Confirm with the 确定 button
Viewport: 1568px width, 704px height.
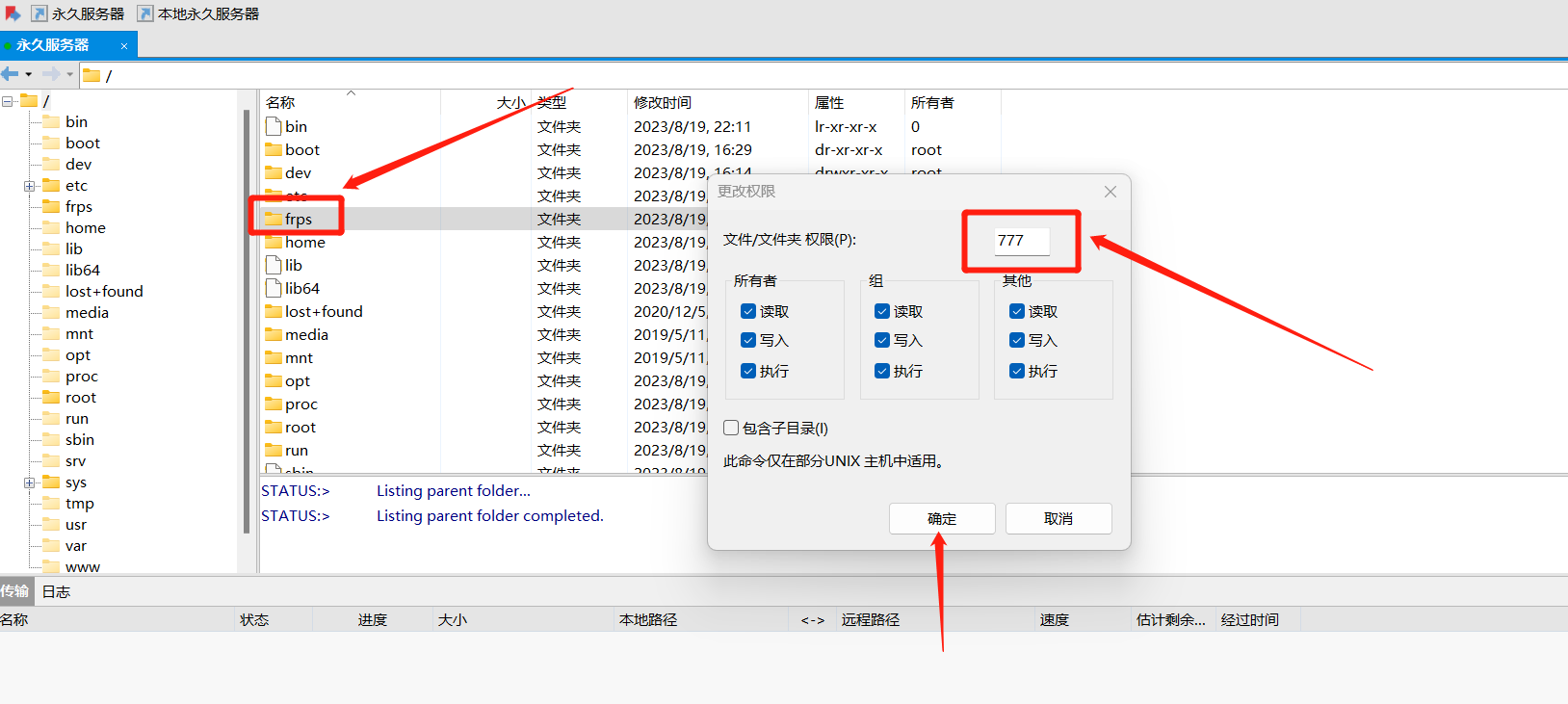942,518
